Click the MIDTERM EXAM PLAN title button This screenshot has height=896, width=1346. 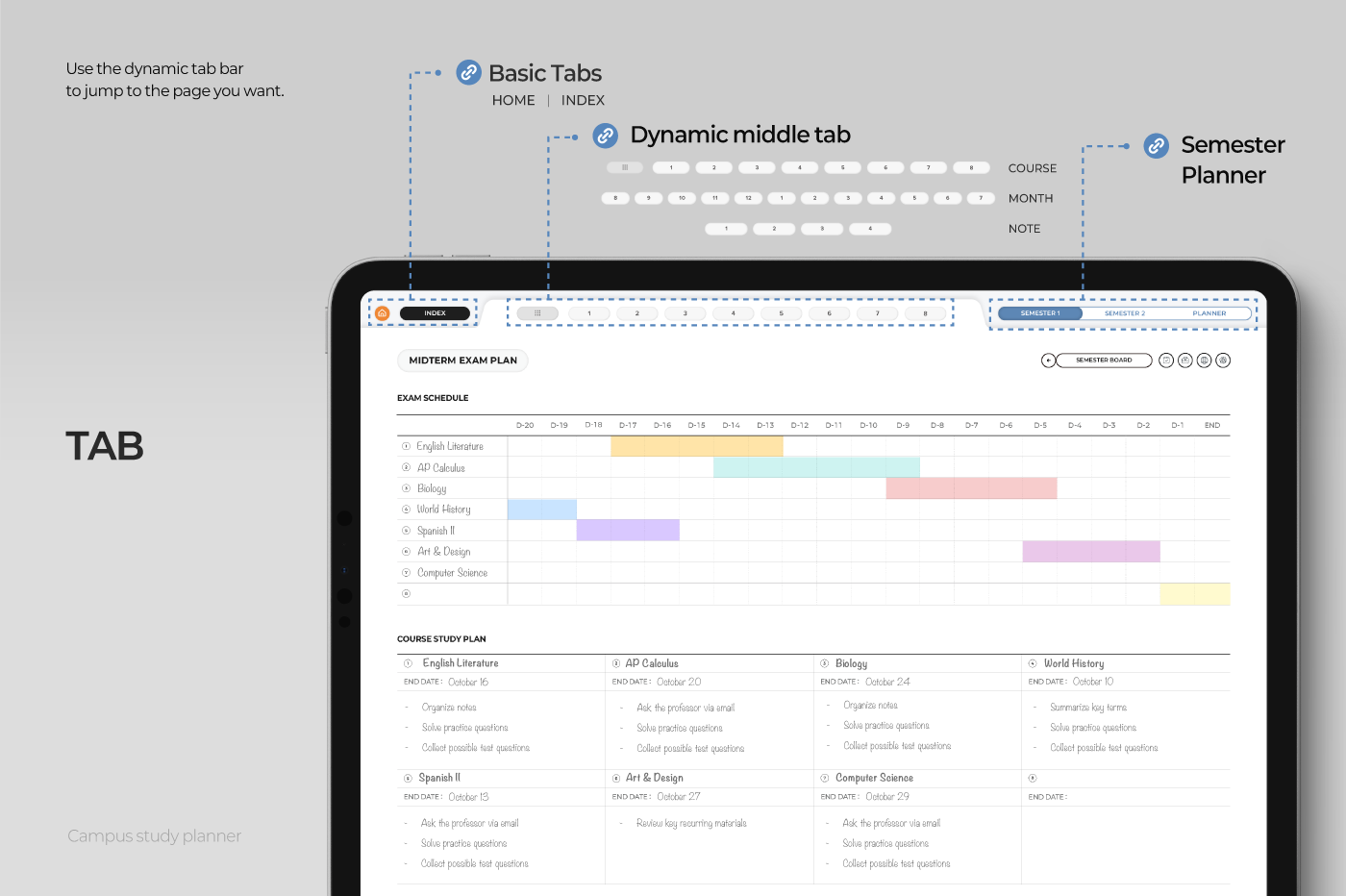pyautogui.click(x=462, y=361)
